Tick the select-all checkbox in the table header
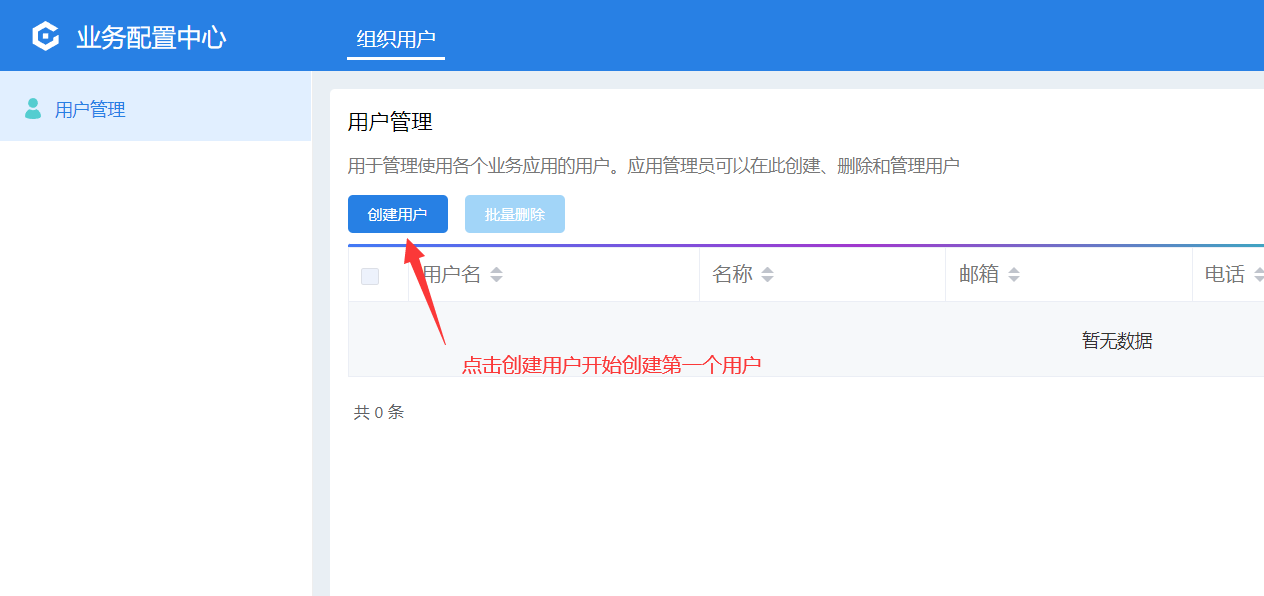The height and width of the screenshot is (596, 1264). click(x=370, y=276)
